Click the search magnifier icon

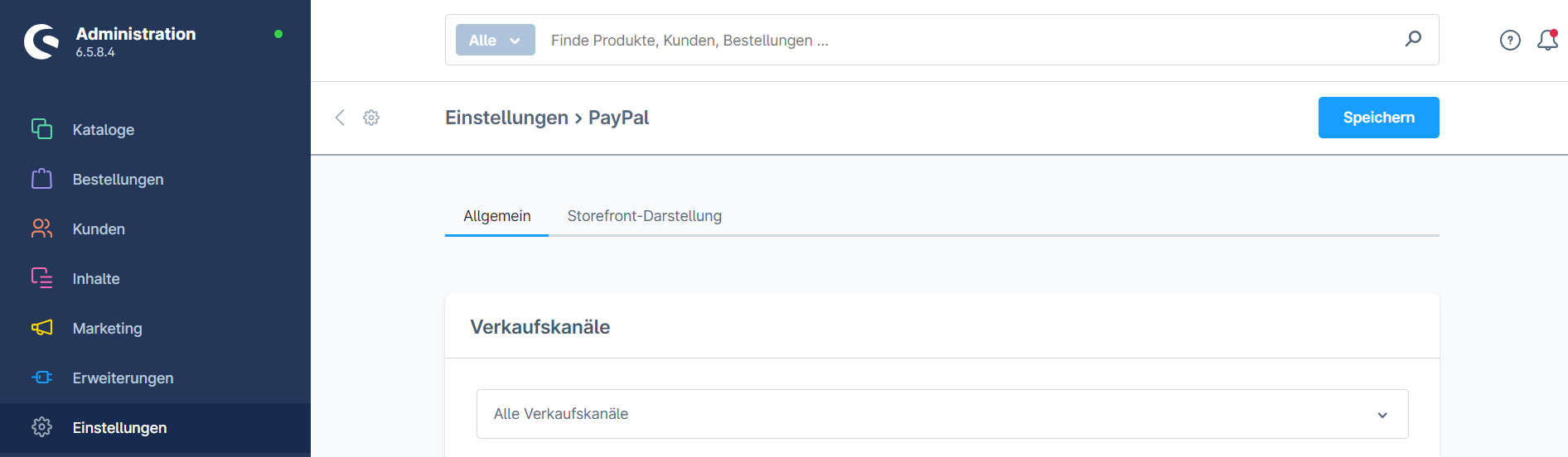point(1413,39)
